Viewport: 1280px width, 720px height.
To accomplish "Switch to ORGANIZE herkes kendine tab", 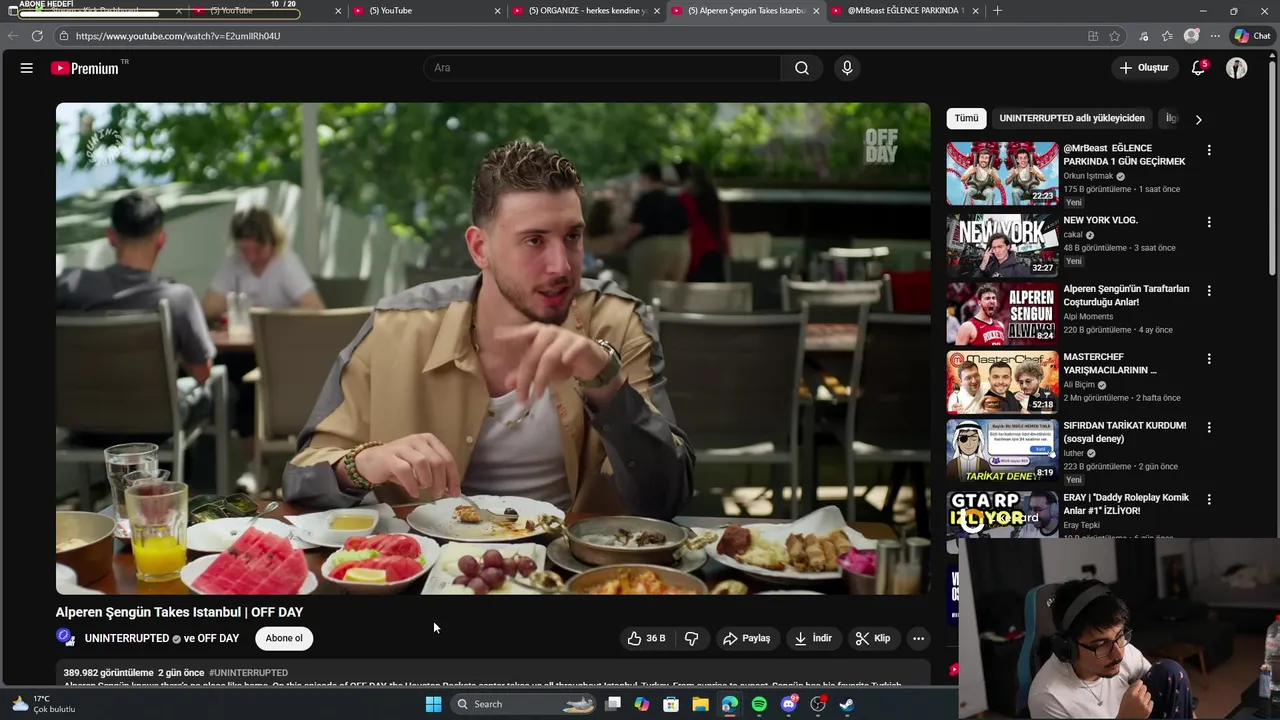I will click(x=585, y=11).
